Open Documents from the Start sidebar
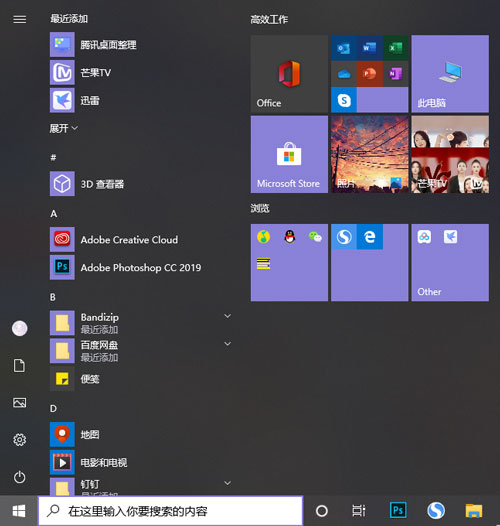The height and width of the screenshot is (526, 500). [19, 366]
